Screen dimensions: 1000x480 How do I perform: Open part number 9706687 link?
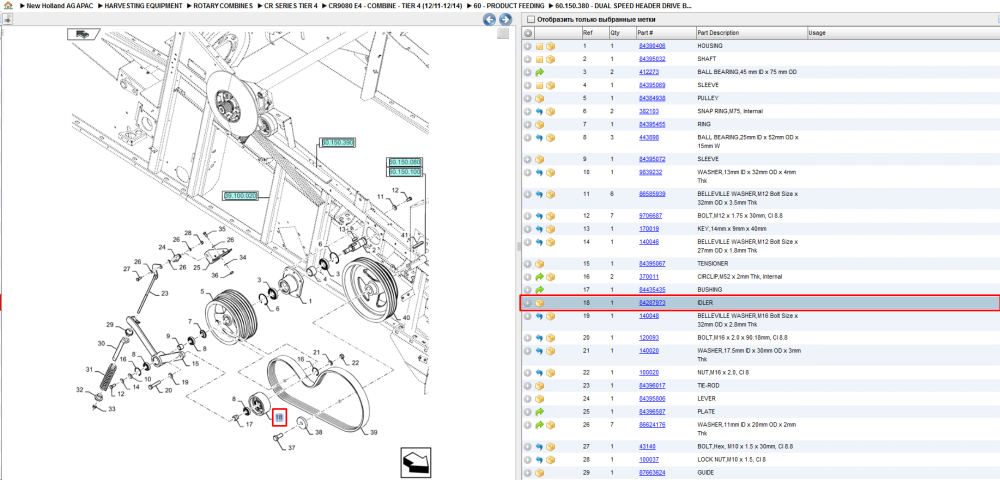651,216
